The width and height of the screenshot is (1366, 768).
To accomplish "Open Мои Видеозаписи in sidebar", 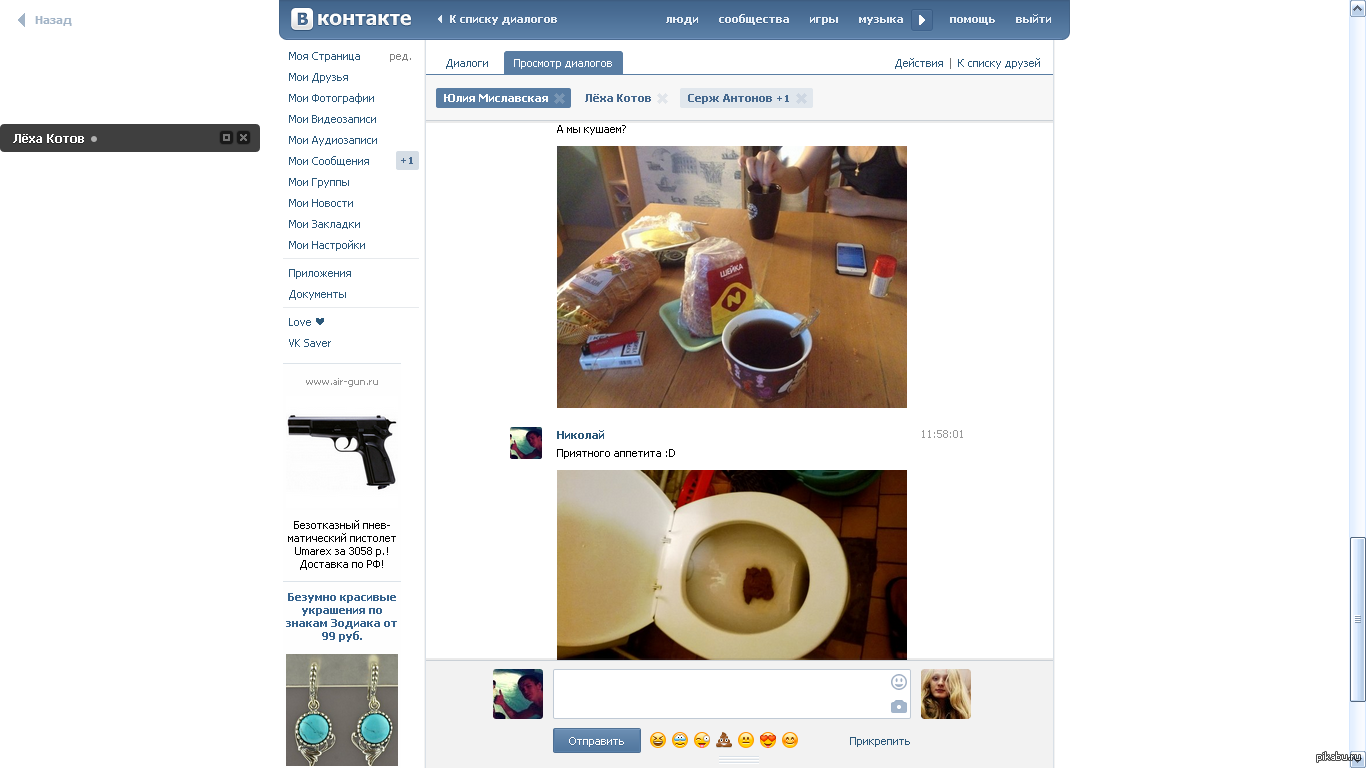I will coord(332,119).
